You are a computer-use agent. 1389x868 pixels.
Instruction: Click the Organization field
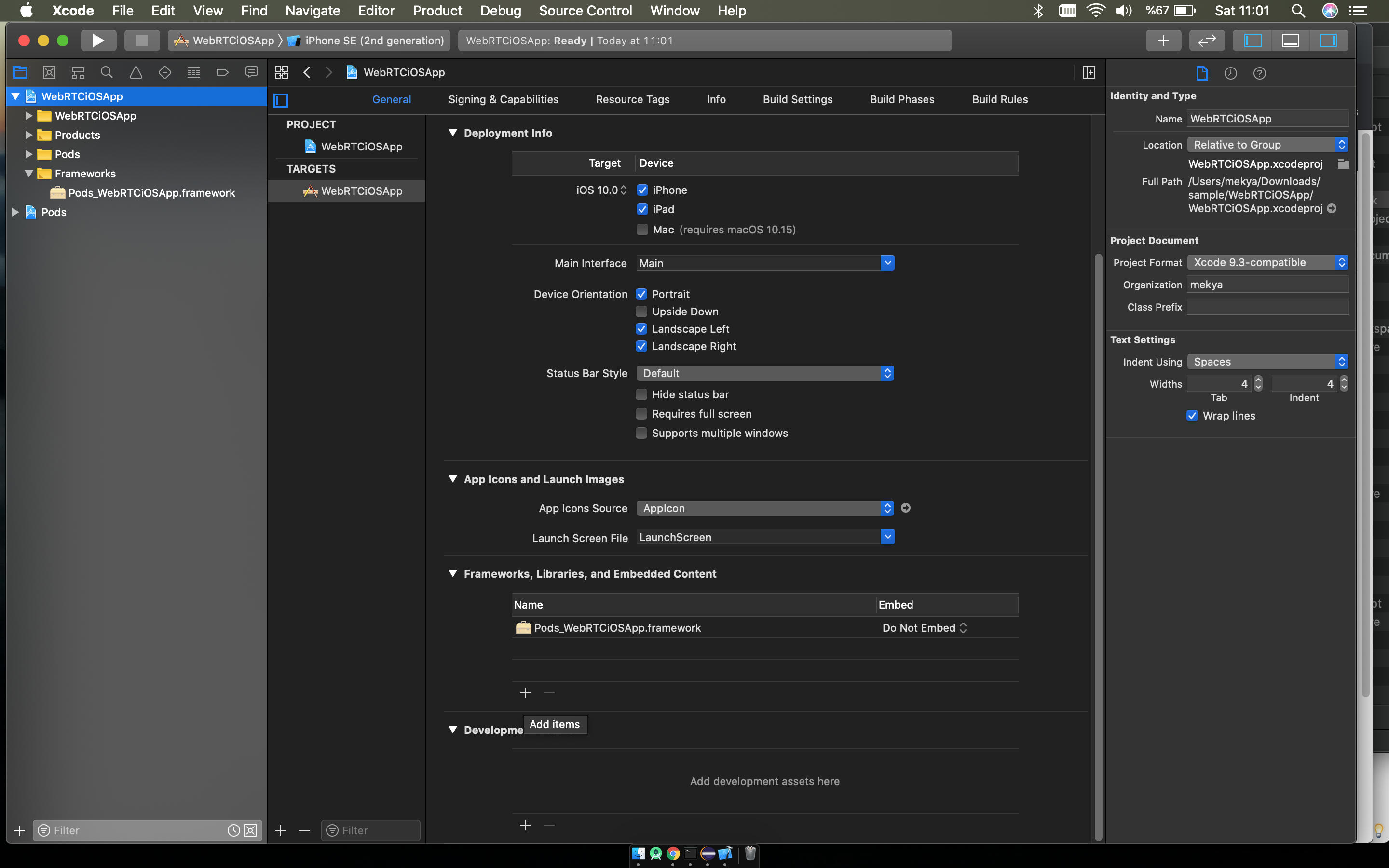click(x=1267, y=285)
